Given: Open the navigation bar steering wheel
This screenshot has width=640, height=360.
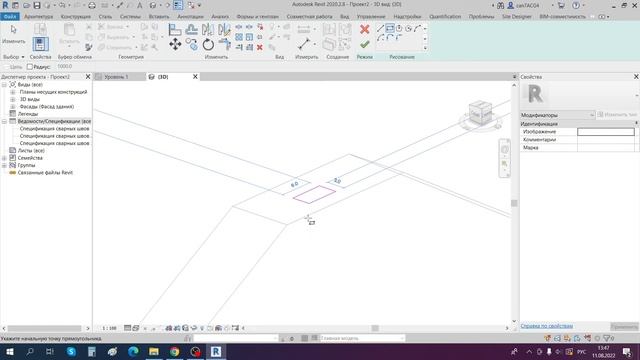Looking at the screenshot, I should pyautogui.click(x=504, y=149).
